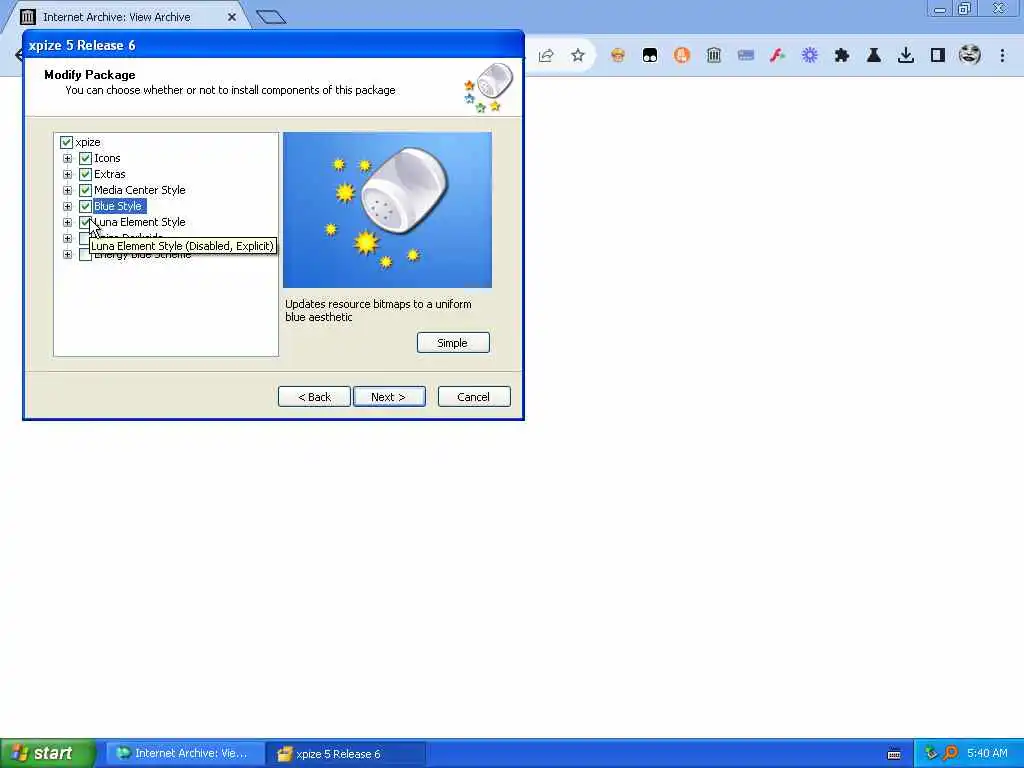
Task: Open Chrome downloads arrow icon
Action: coord(906,56)
